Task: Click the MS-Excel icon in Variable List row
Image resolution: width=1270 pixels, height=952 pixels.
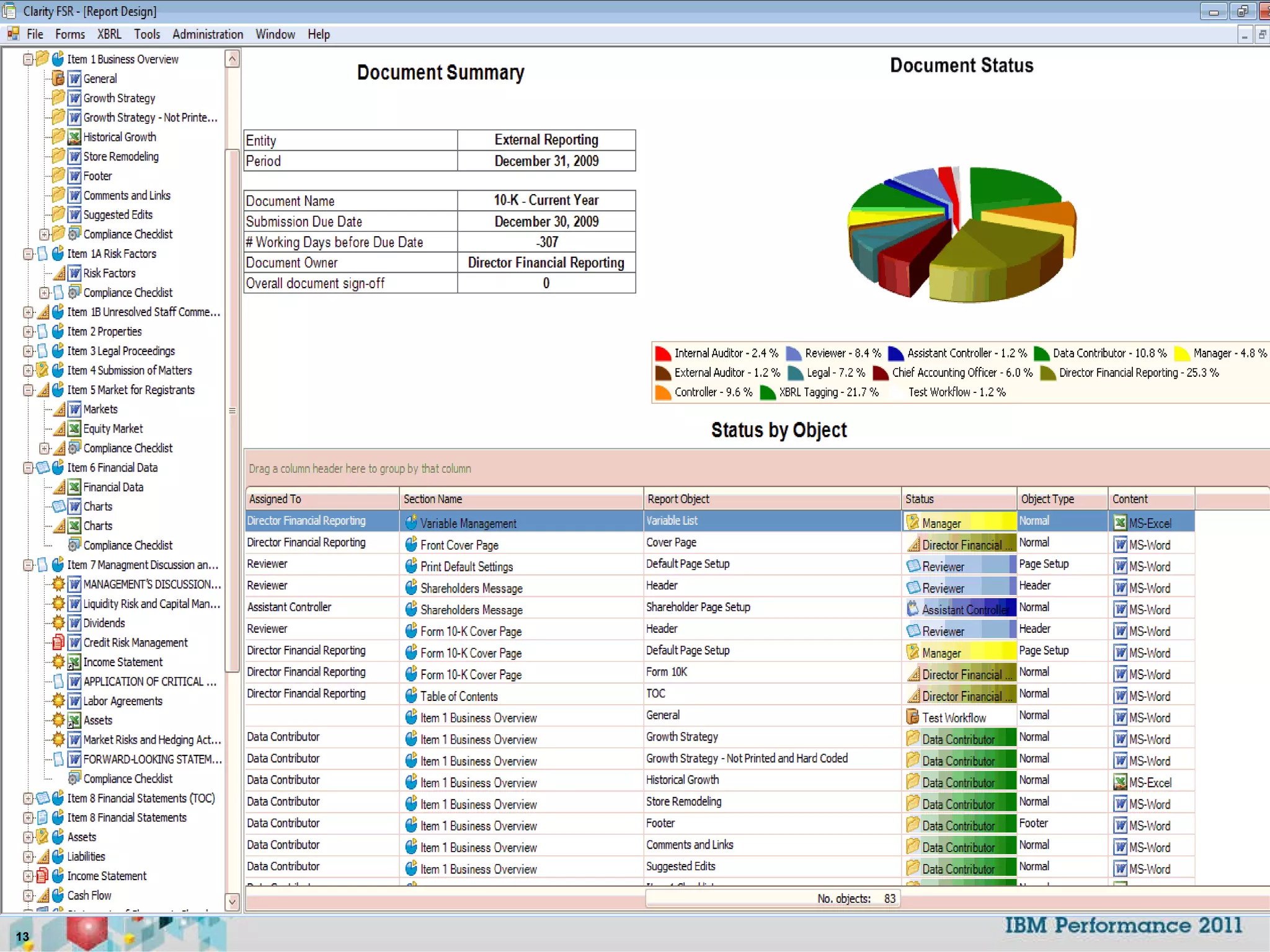Action: (x=1120, y=522)
